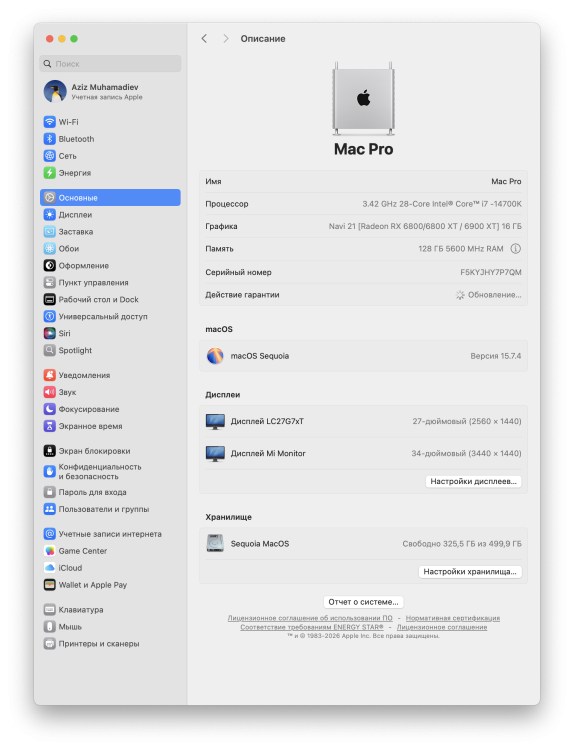Screen dimensions: 574x750
Task: Open the Звук speaker icon
Action: 50,392
